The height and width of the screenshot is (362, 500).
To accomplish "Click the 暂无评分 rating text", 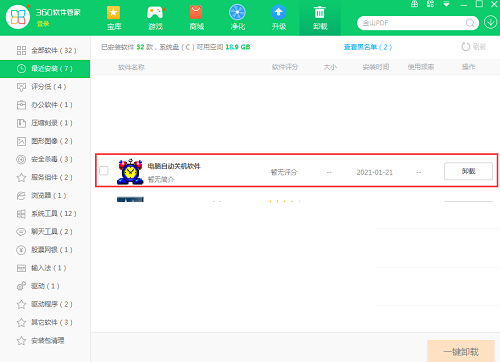I will pyautogui.click(x=284, y=172).
